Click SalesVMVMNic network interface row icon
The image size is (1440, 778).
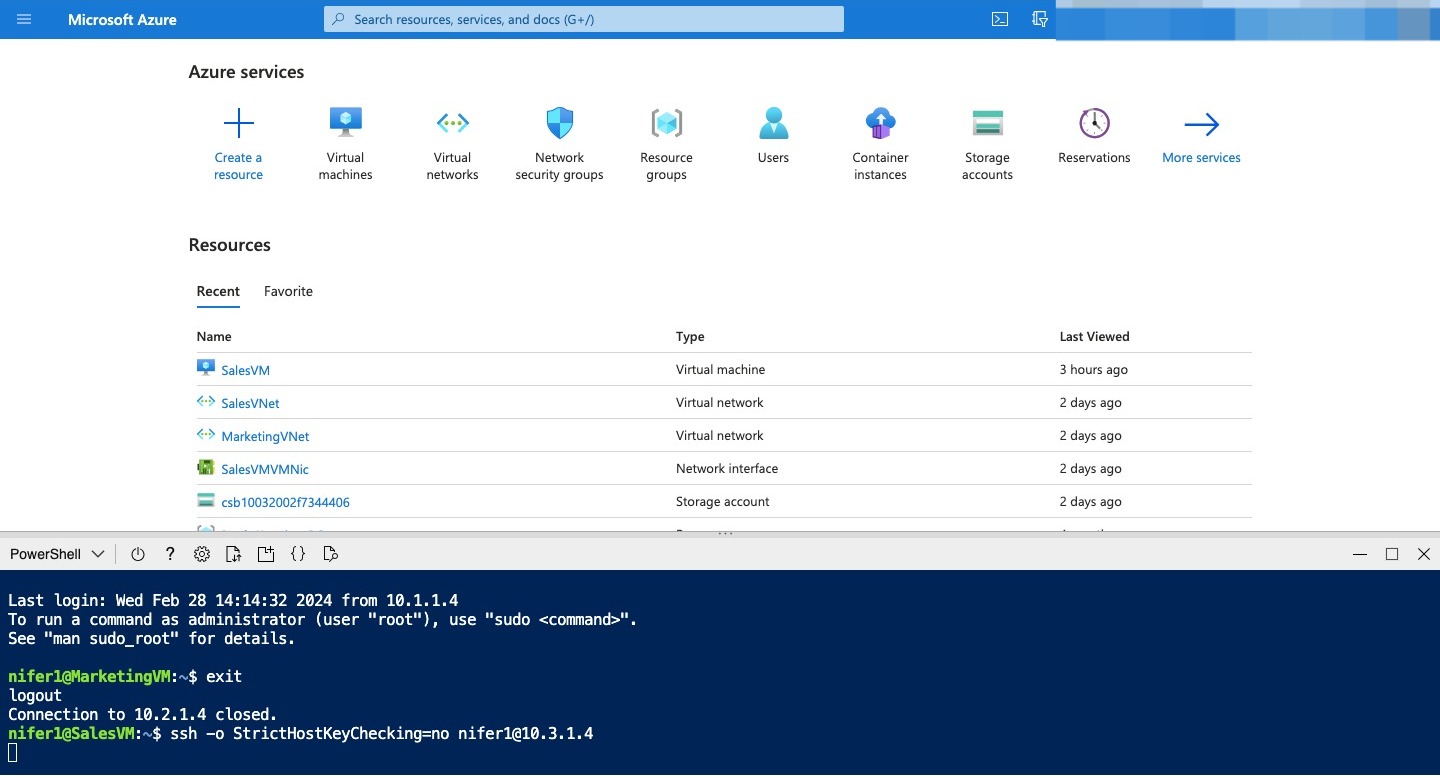click(206, 467)
